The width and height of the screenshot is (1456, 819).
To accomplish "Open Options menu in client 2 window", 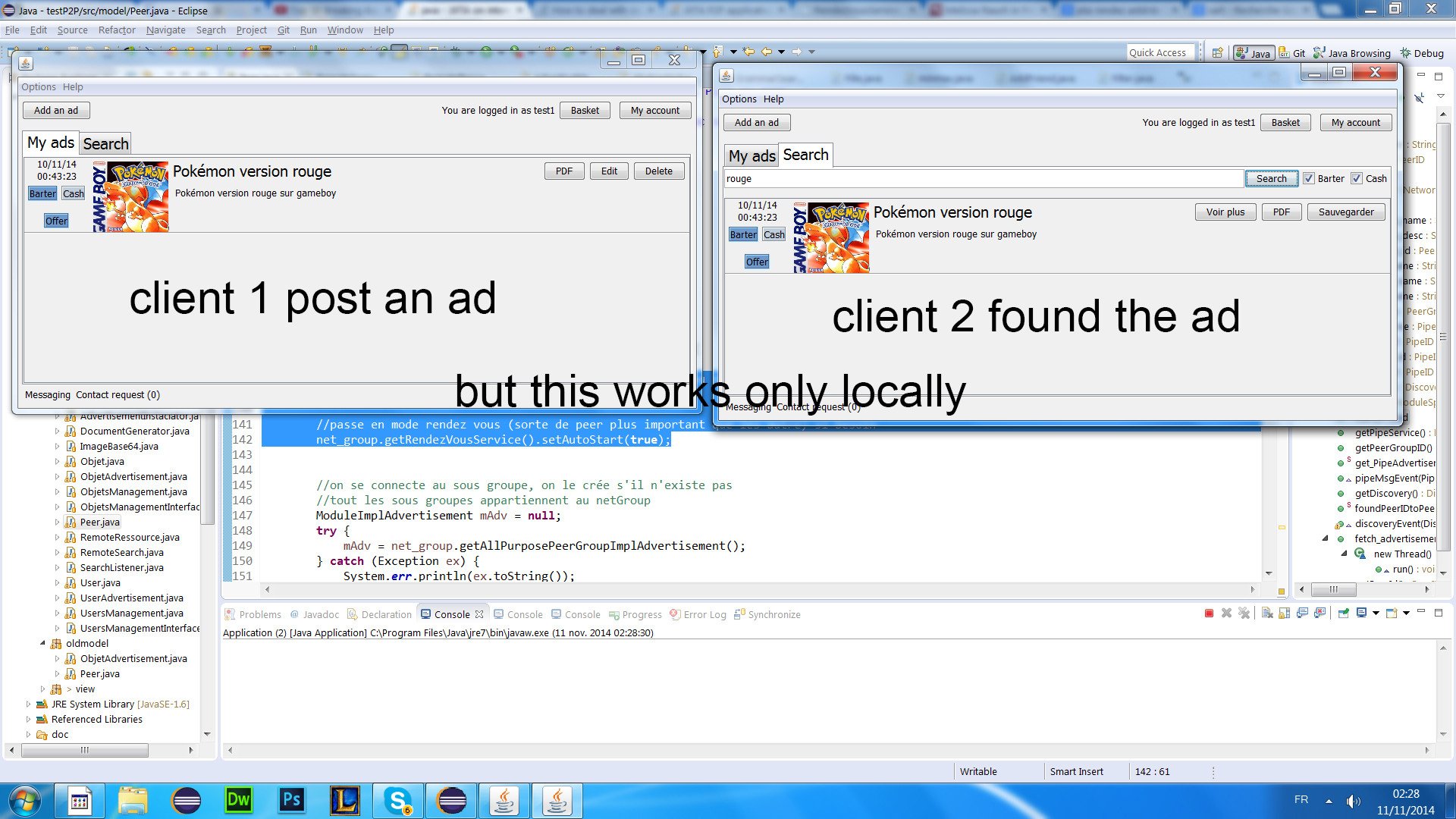I will click(x=739, y=99).
